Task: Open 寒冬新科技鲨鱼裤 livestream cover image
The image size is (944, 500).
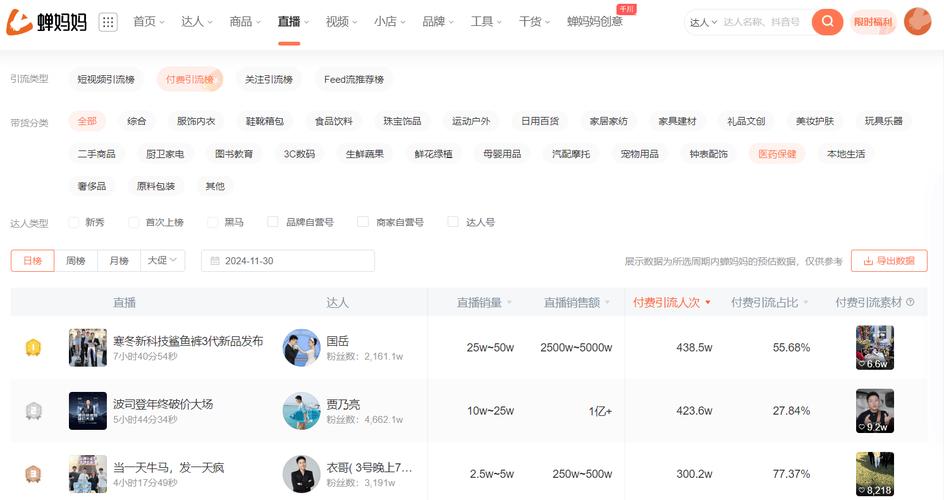Action: coord(88,347)
